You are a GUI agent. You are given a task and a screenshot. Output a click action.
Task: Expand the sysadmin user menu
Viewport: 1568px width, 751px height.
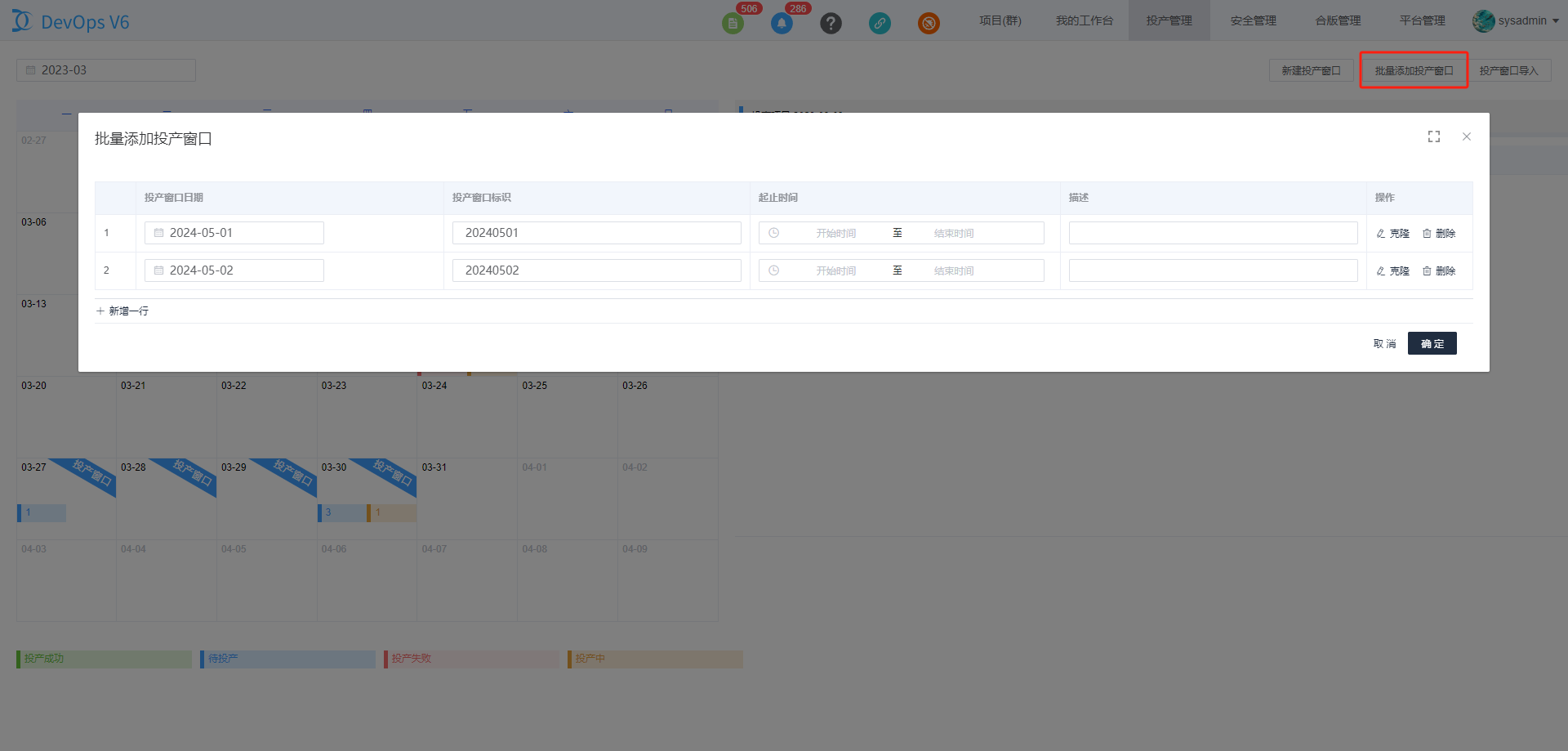tap(1517, 20)
